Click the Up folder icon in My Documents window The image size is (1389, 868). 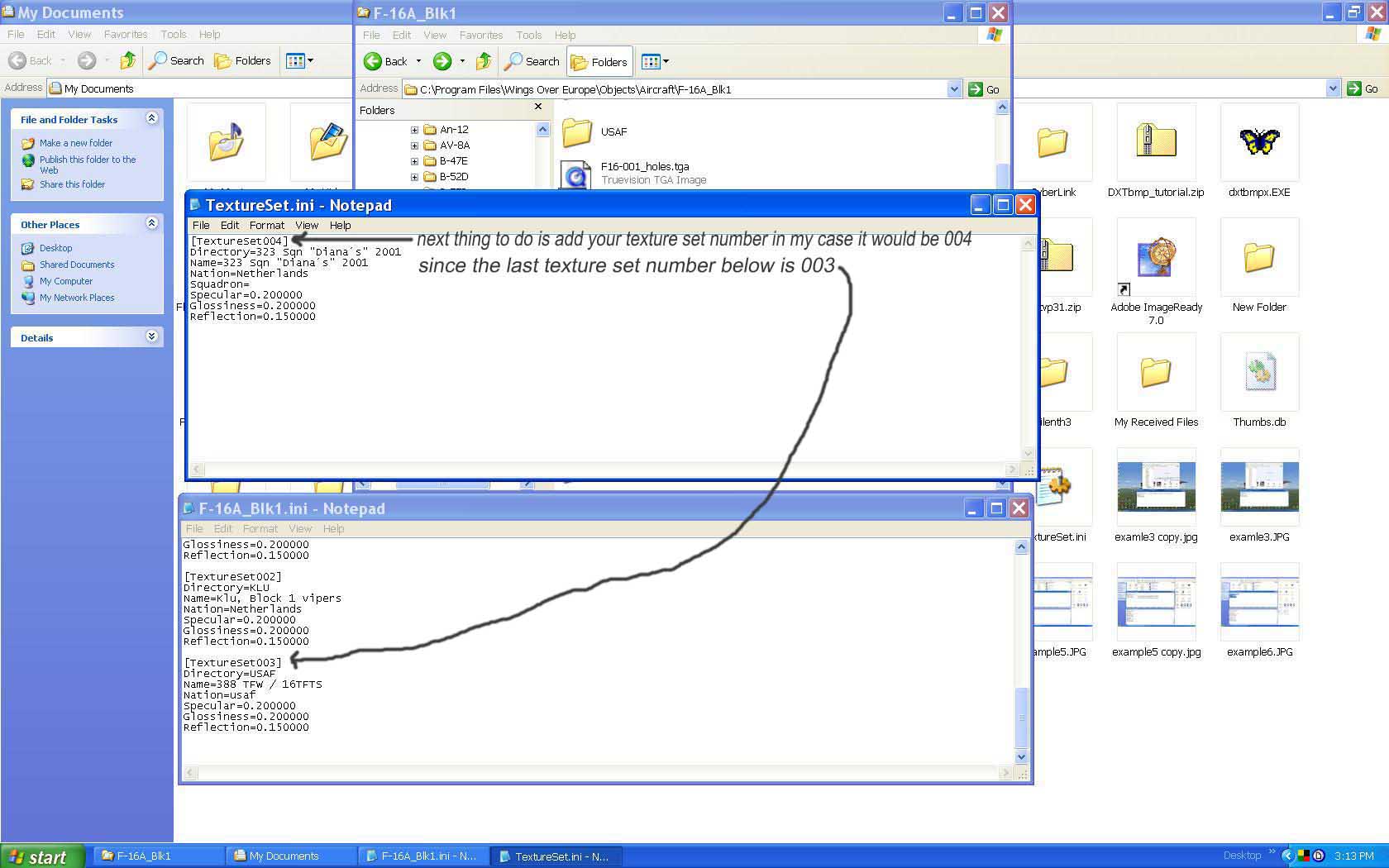pos(127,60)
